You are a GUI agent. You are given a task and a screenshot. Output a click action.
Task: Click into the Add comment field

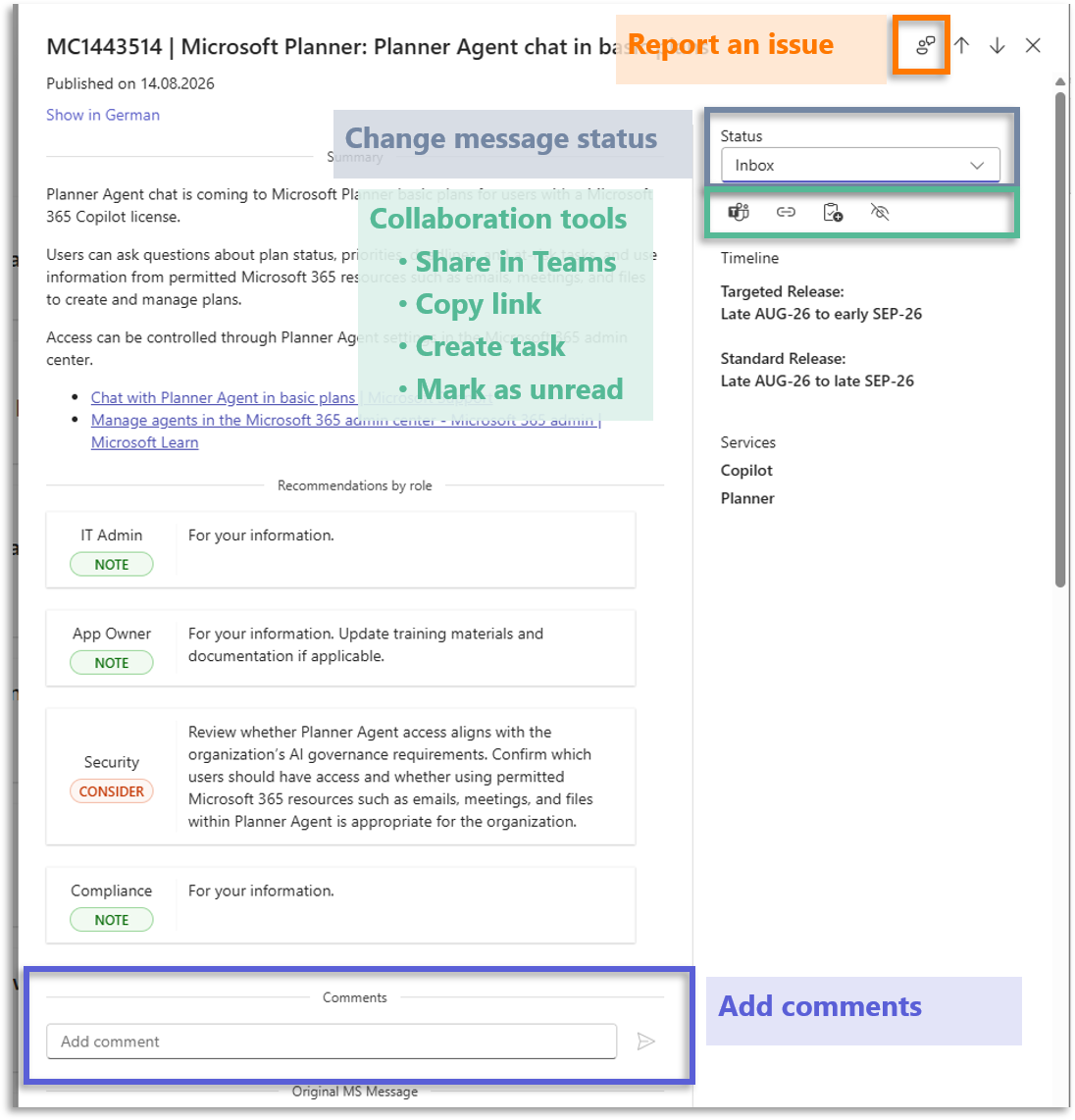[332, 1042]
